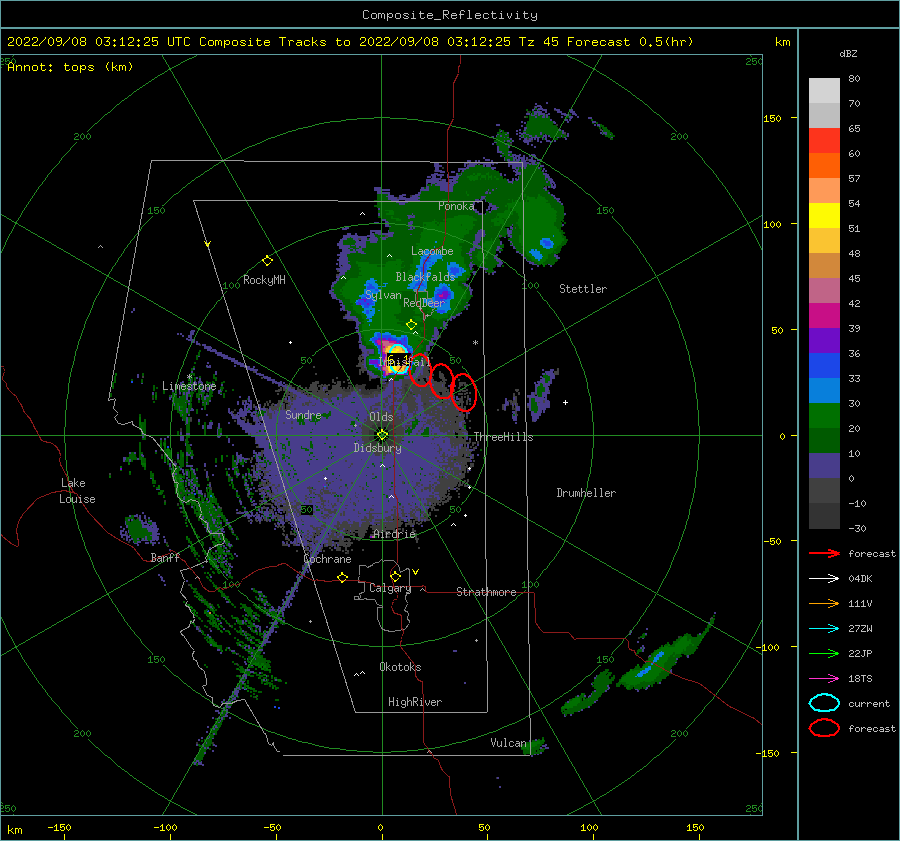Screen dimensions: 900x841
Task: Select the Lacombe city label
Action: (432, 251)
